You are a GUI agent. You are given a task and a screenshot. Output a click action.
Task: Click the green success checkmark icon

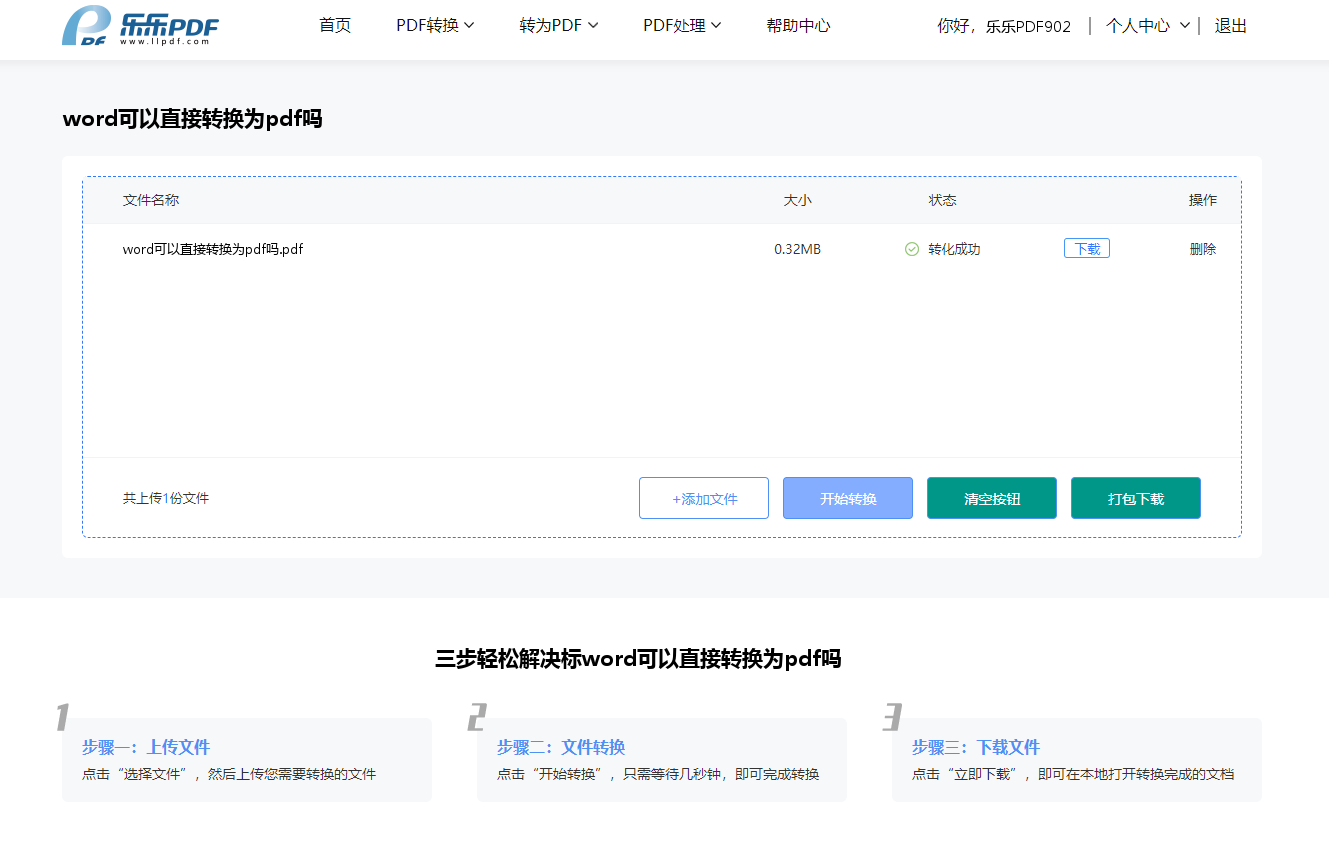tap(912, 249)
